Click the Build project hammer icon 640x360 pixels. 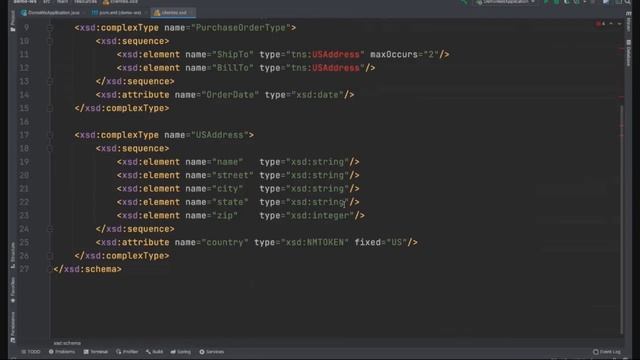tap(464, 2)
